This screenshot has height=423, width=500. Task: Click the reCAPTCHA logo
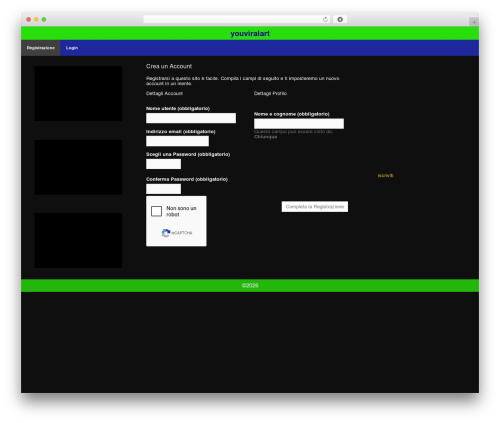[166, 233]
